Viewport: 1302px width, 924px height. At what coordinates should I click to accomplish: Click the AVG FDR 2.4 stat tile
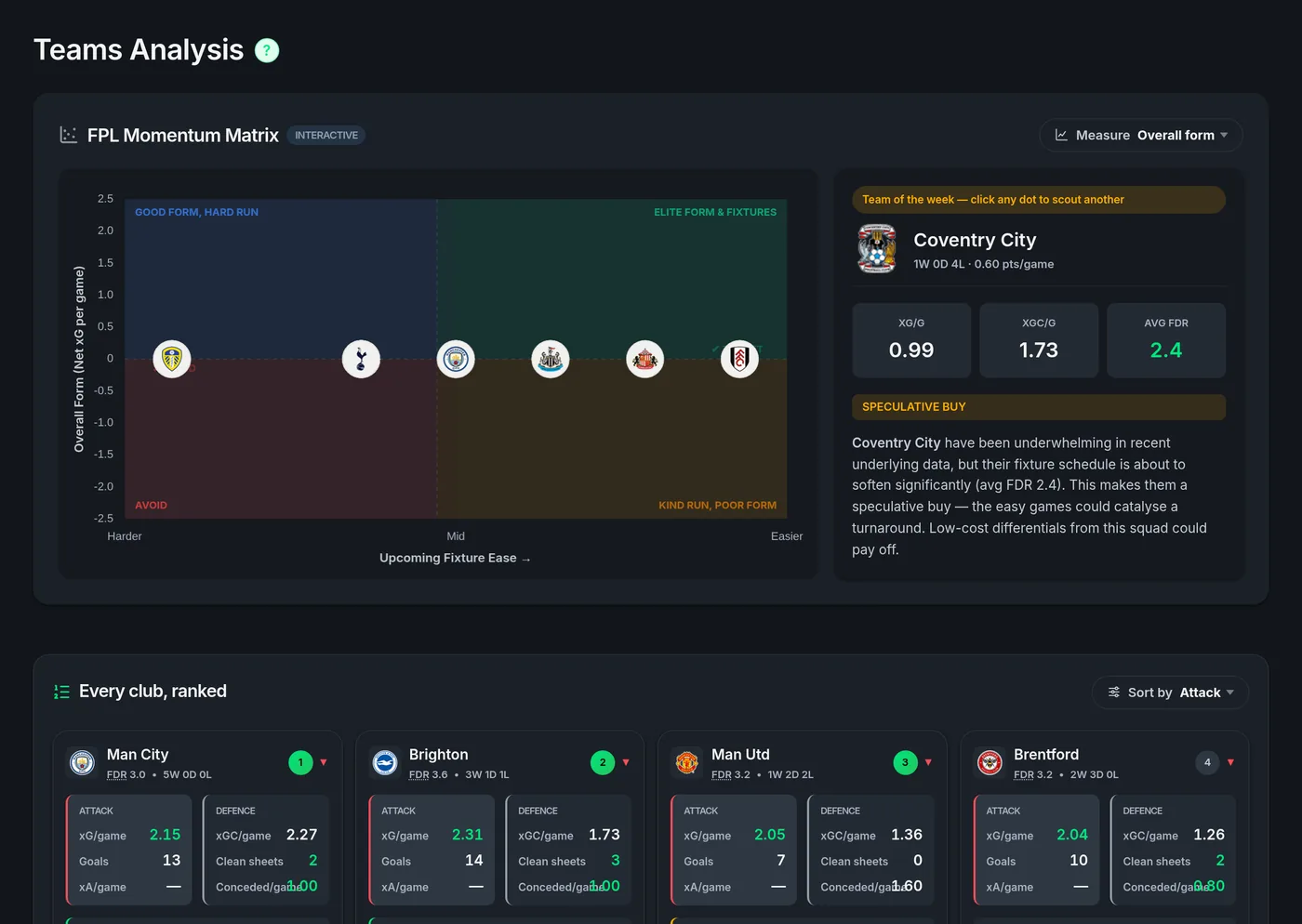click(1166, 340)
